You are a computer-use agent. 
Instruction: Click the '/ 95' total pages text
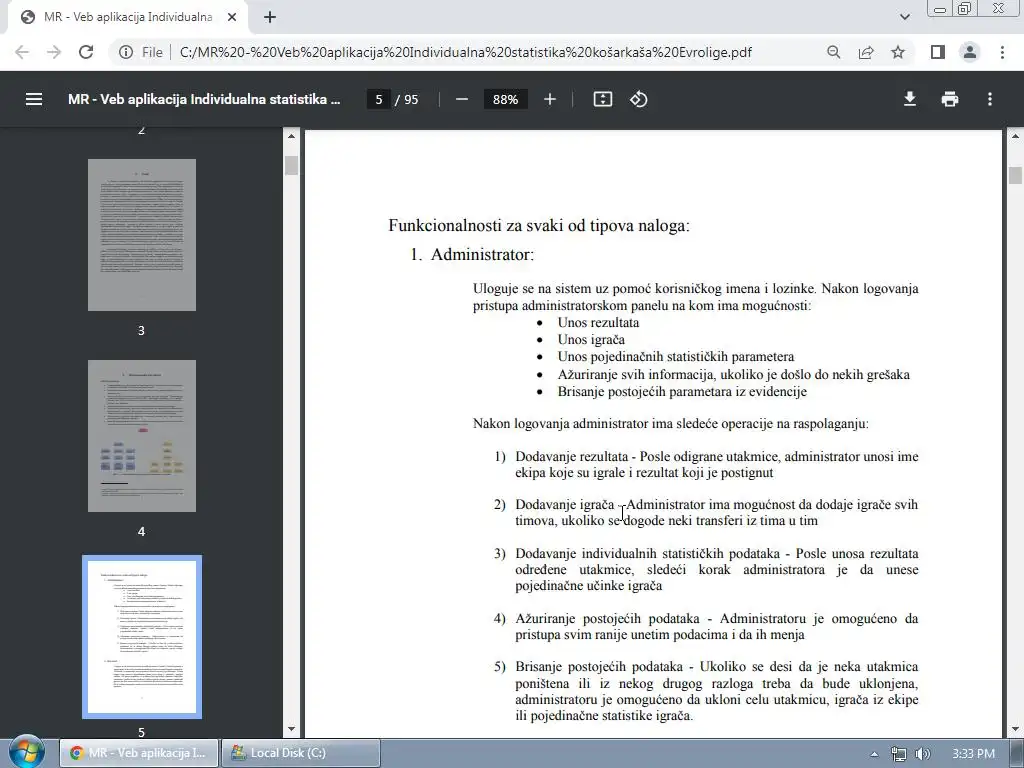407,99
